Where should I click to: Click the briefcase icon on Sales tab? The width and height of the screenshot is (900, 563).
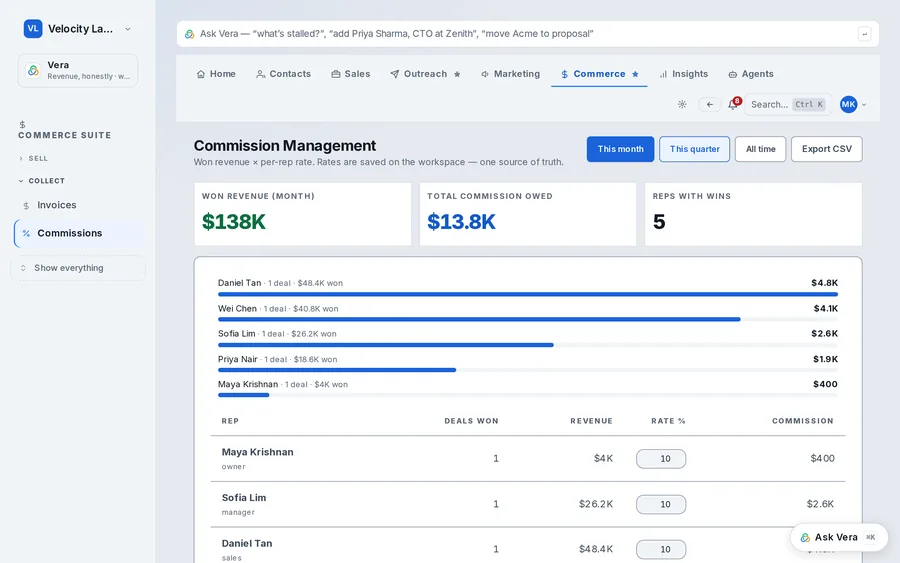coord(336,74)
